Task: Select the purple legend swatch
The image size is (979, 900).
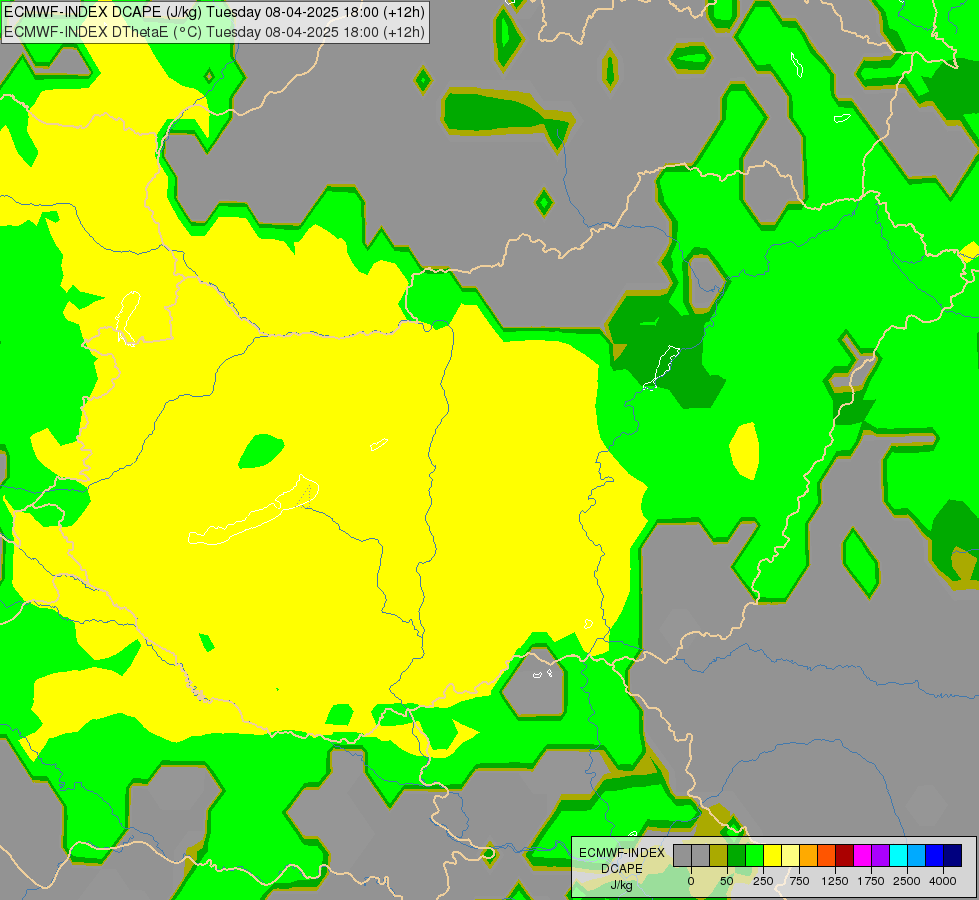Action: tap(880, 855)
